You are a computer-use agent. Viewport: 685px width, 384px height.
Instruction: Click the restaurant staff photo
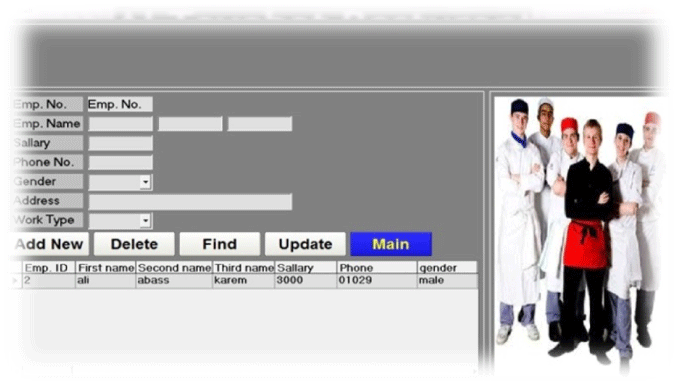tap(582, 232)
